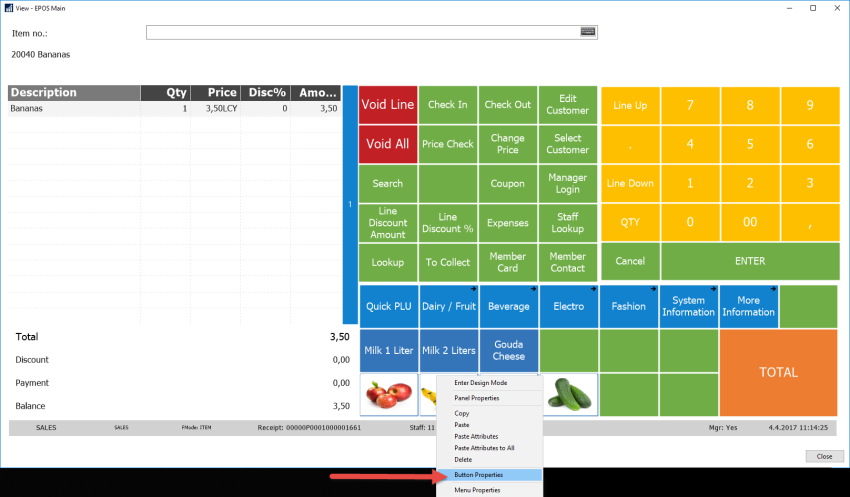850x497 pixels.
Task: Select the Bananas line in receipt list
Action: (175, 108)
